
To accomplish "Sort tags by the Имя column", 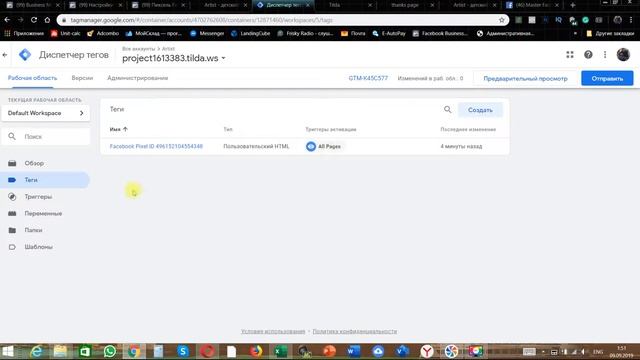I will point(119,129).
